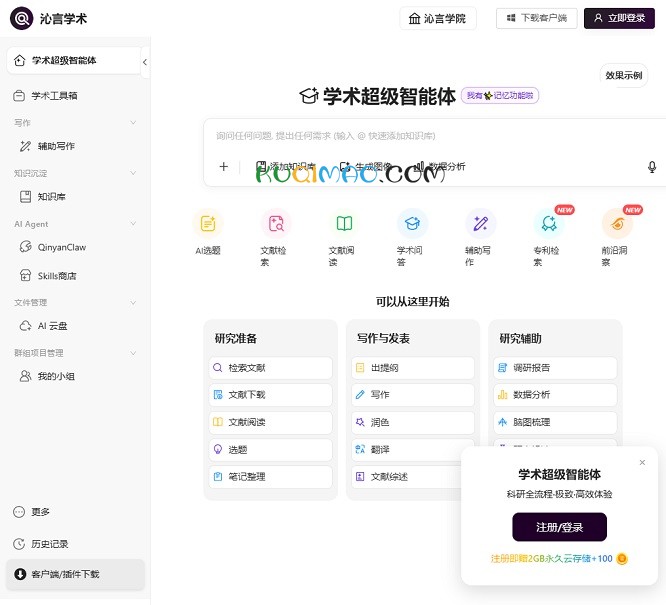Click 写作 under 写作与发表

(413, 395)
